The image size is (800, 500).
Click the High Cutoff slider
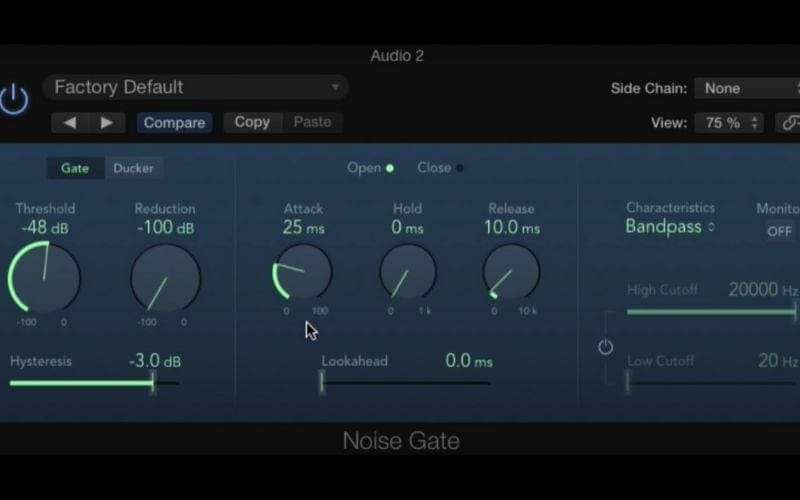pyautogui.click(x=712, y=312)
